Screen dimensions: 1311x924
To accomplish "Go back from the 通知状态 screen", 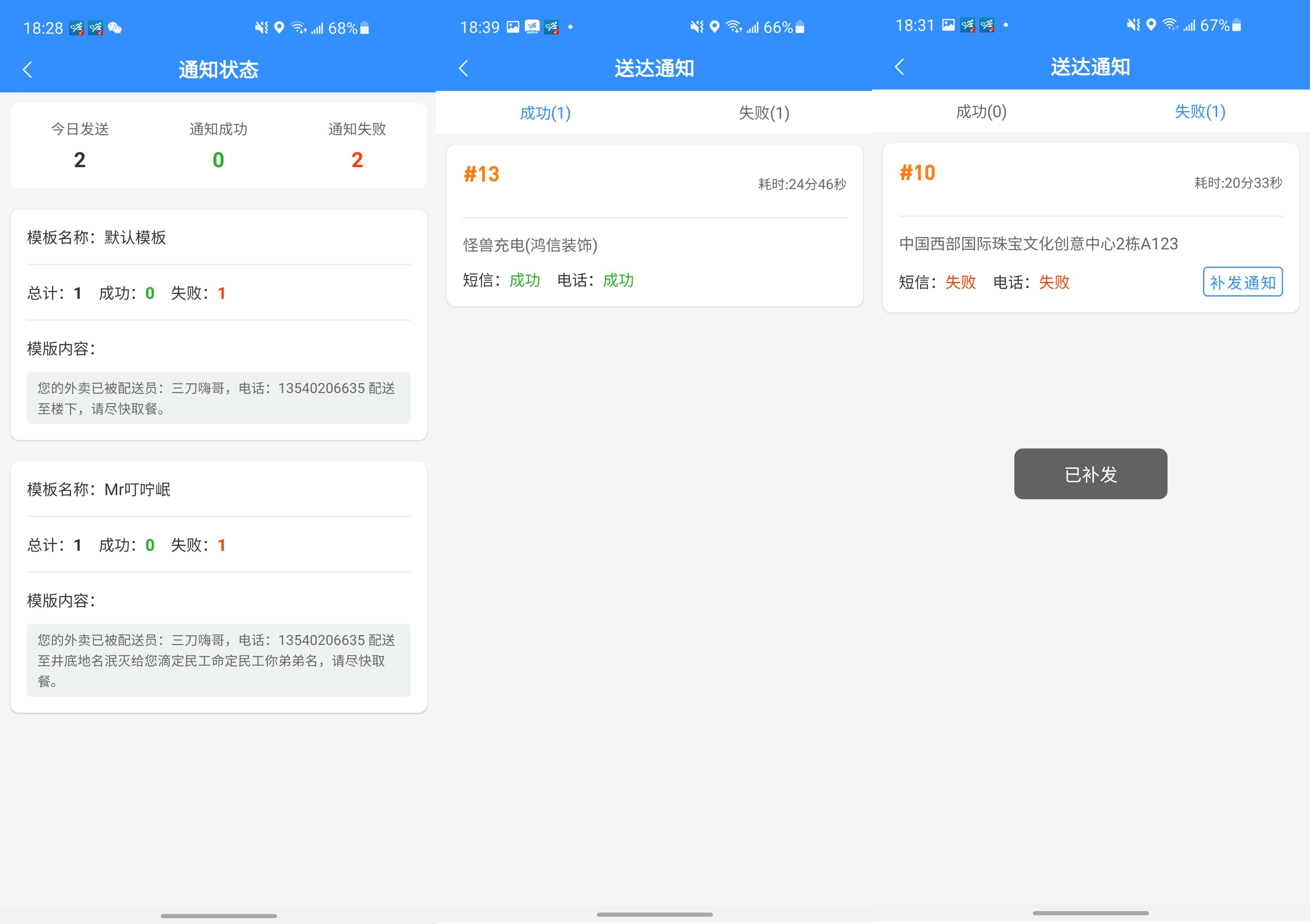I will [27, 70].
